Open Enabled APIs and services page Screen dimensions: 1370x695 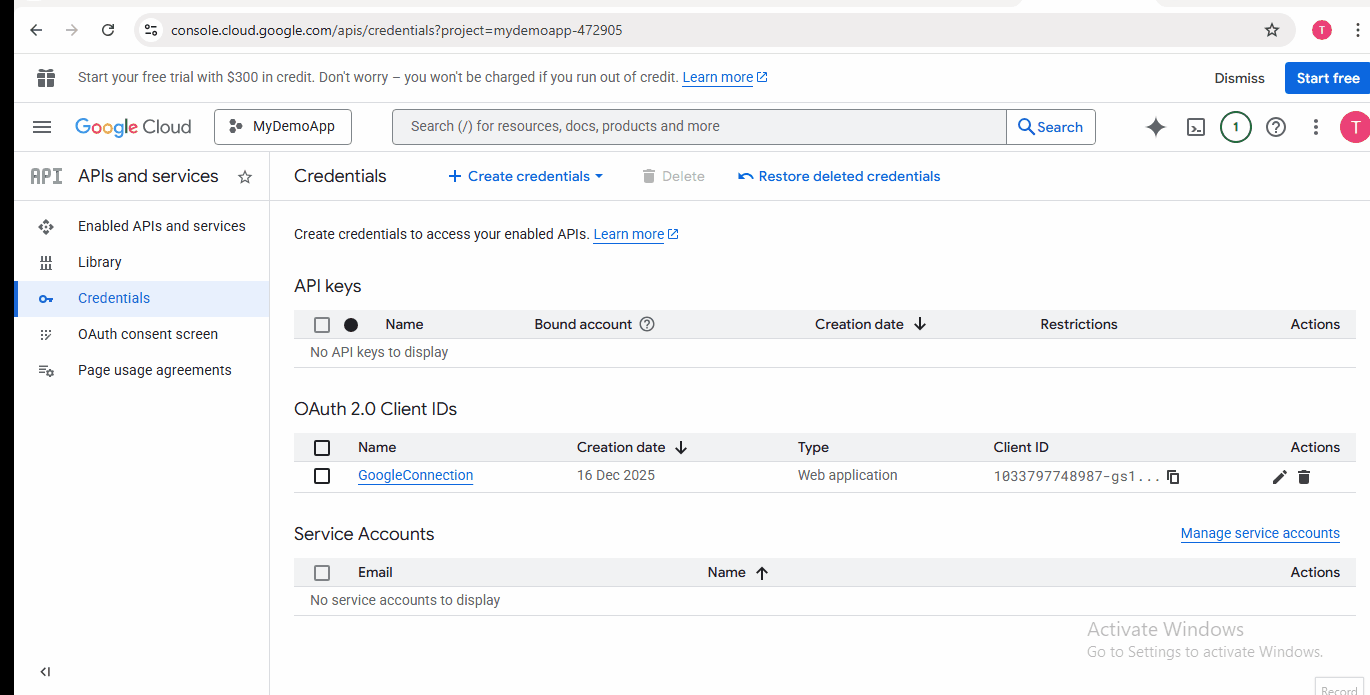pos(161,226)
